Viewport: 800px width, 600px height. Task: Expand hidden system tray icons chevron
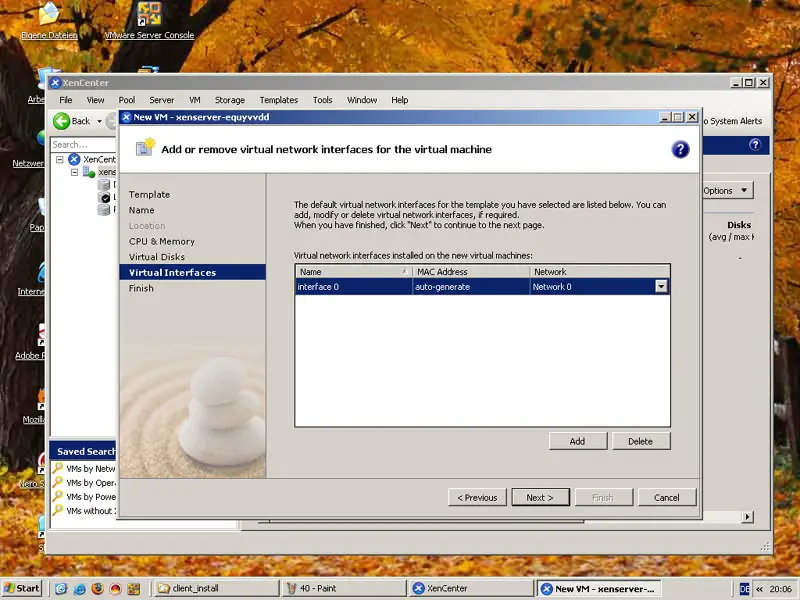(x=759, y=589)
